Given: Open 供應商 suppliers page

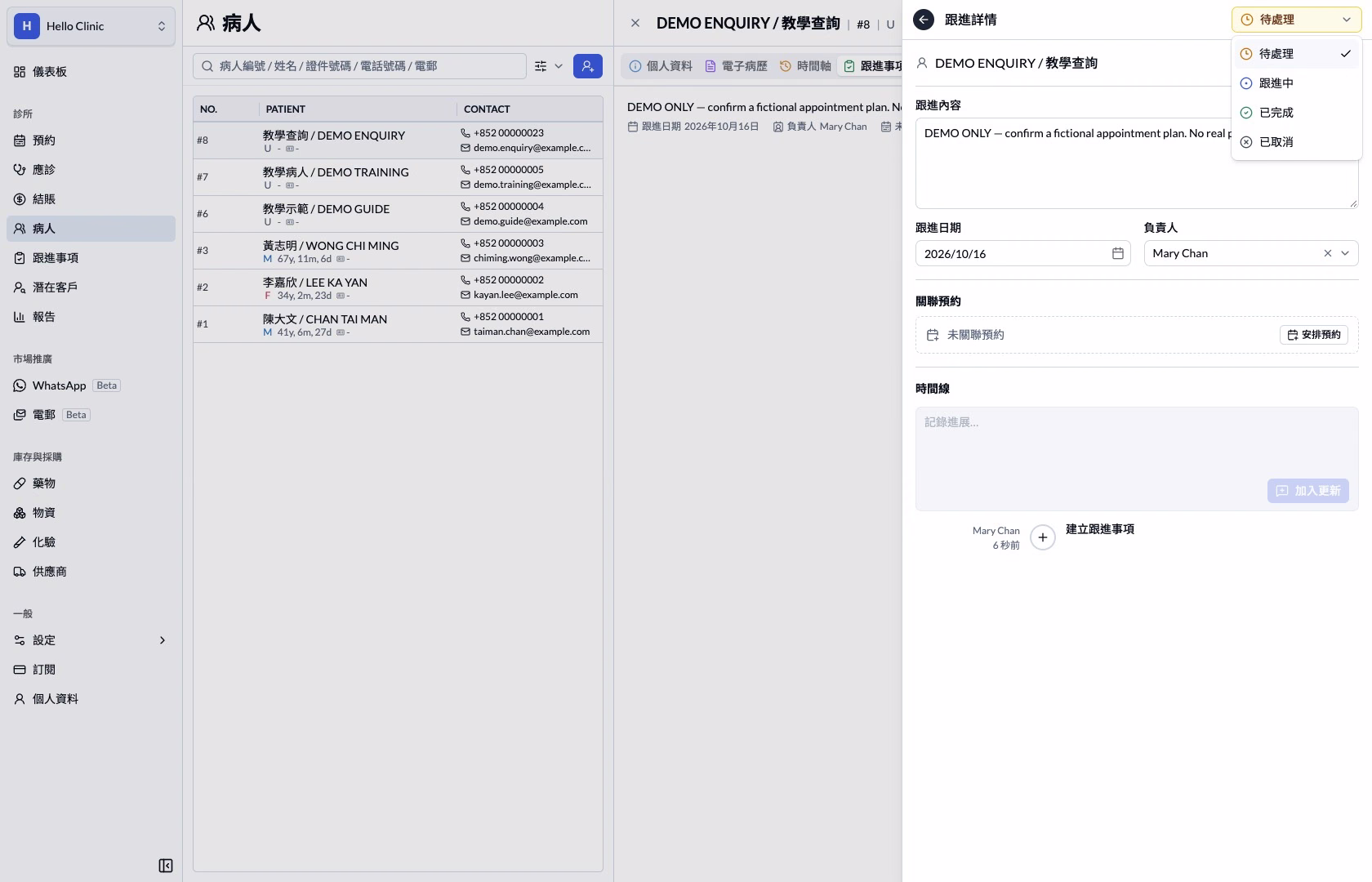Looking at the screenshot, I should click(x=91, y=572).
